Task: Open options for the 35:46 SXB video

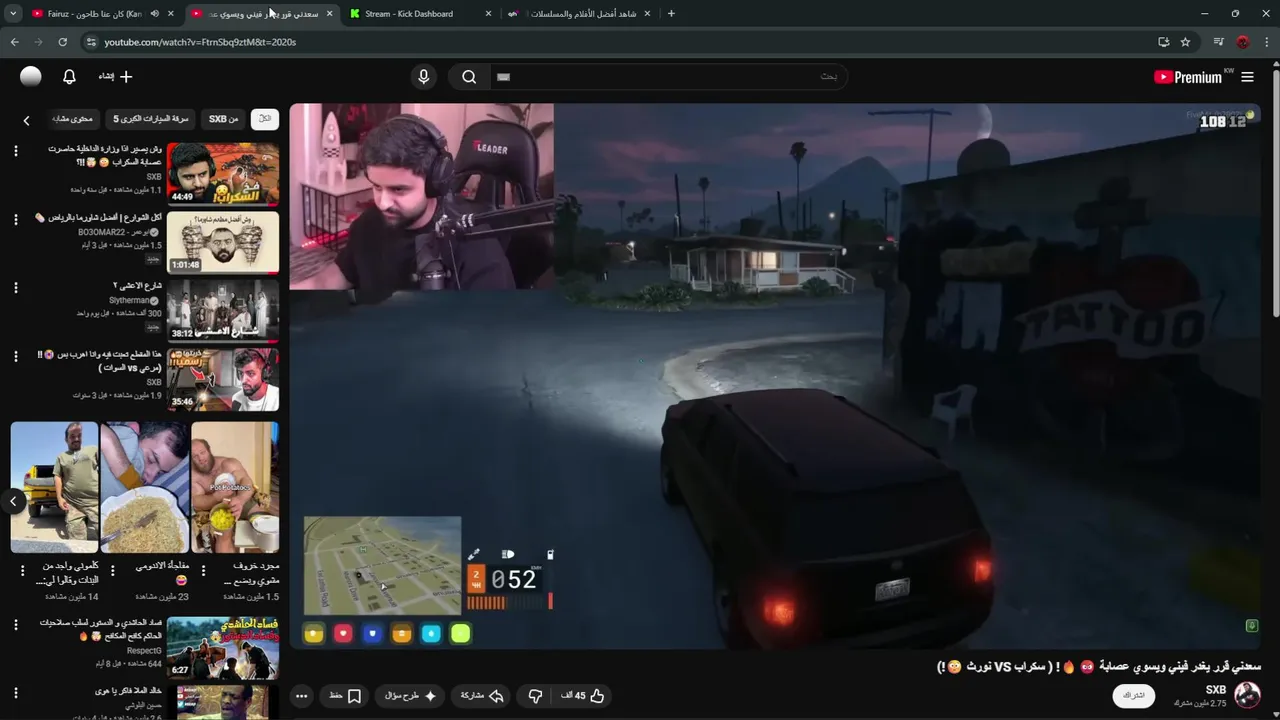Action: [x=15, y=356]
